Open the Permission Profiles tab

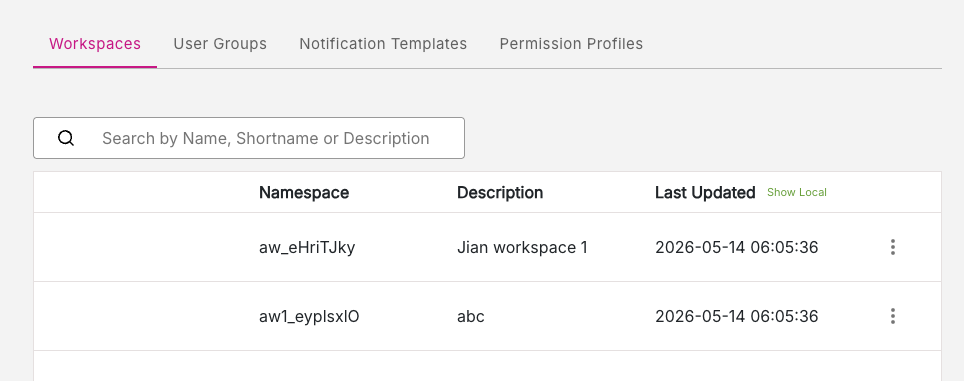coord(571,44)
